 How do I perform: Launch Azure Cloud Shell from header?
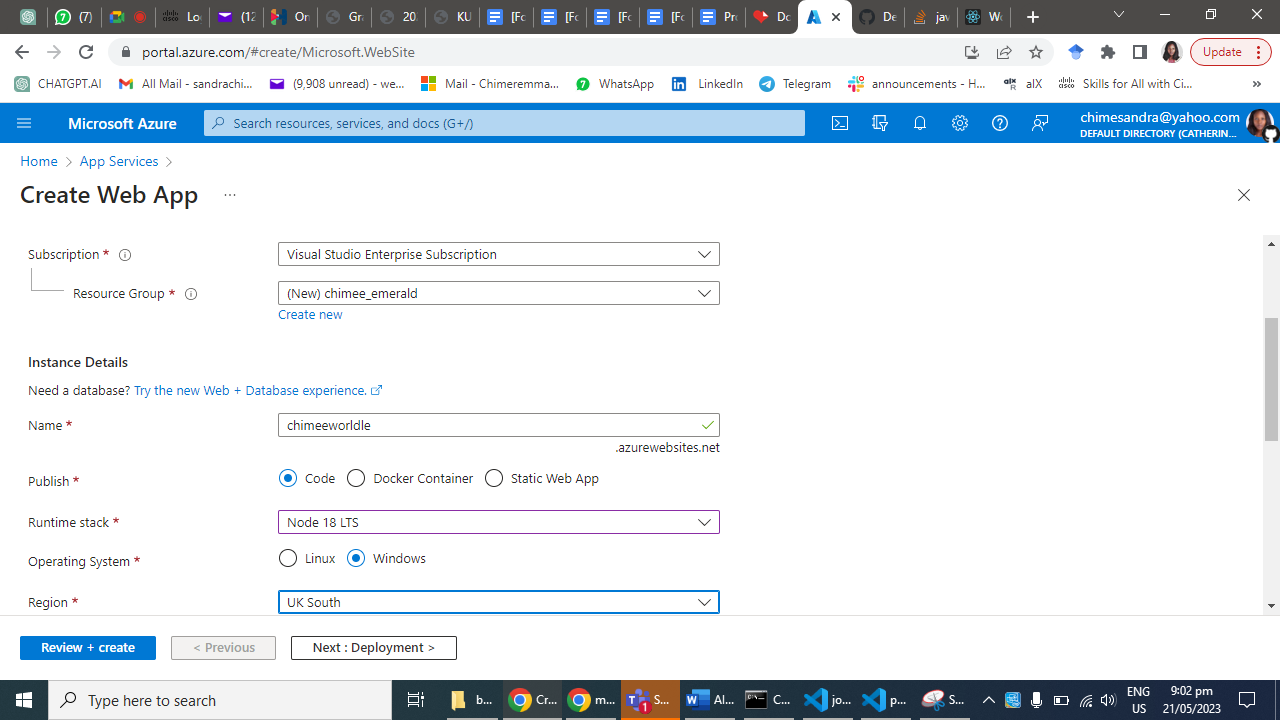840,123
